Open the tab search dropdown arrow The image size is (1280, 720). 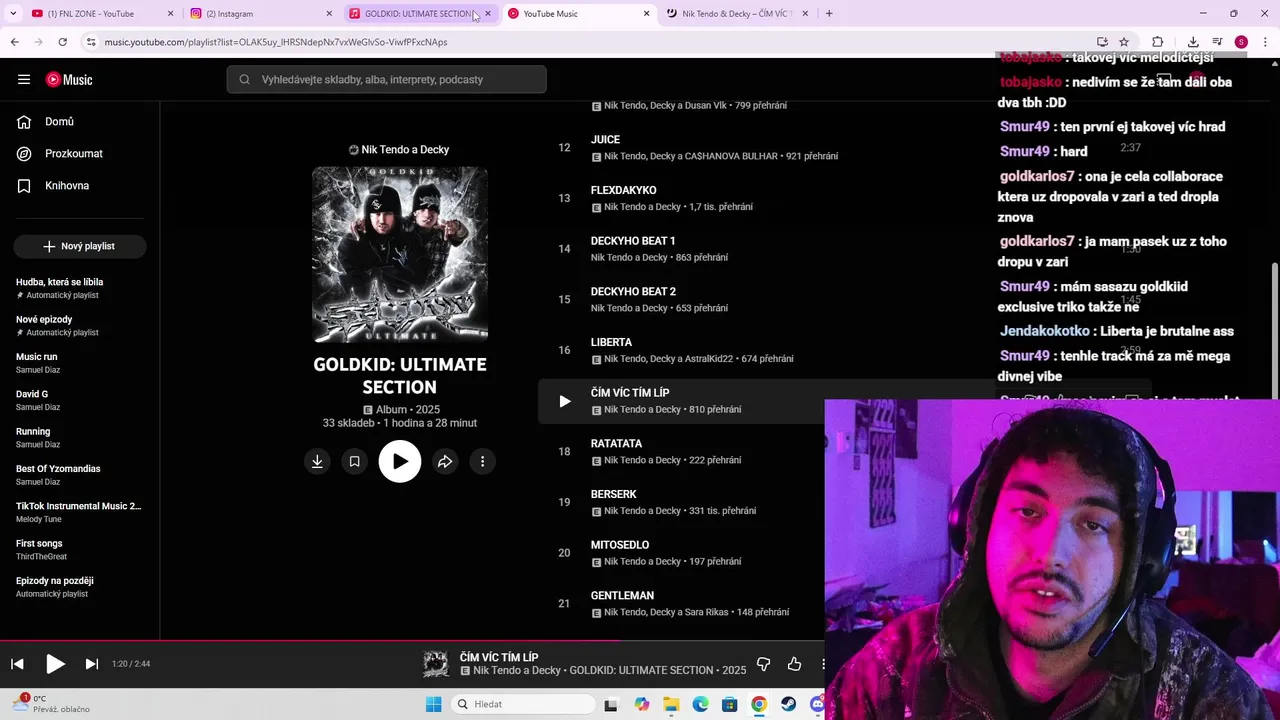coord(12,14)
